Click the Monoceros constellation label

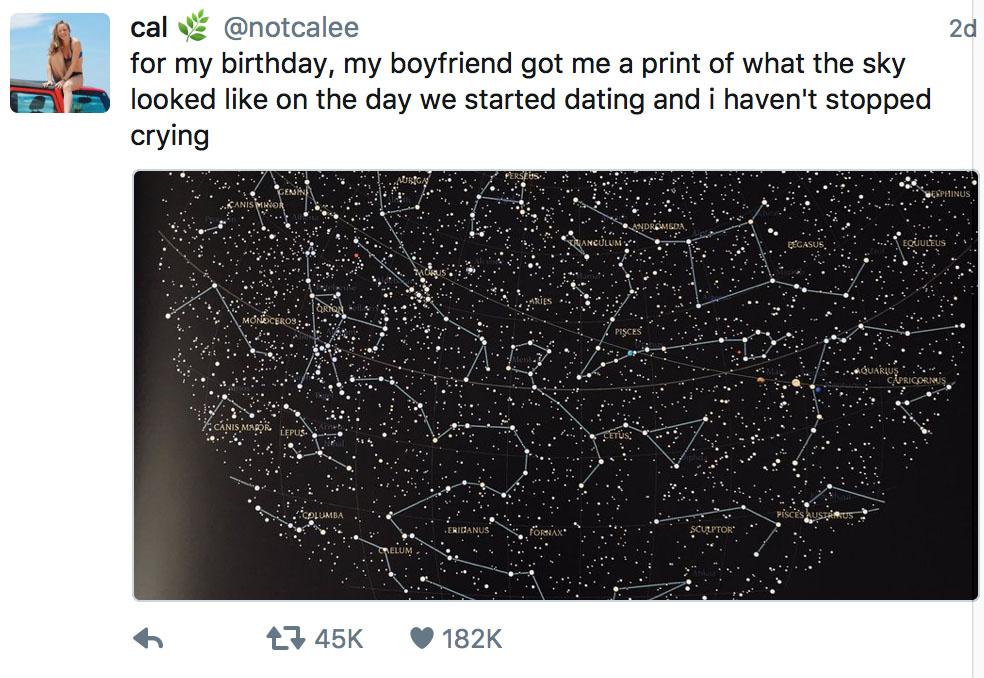270,321
